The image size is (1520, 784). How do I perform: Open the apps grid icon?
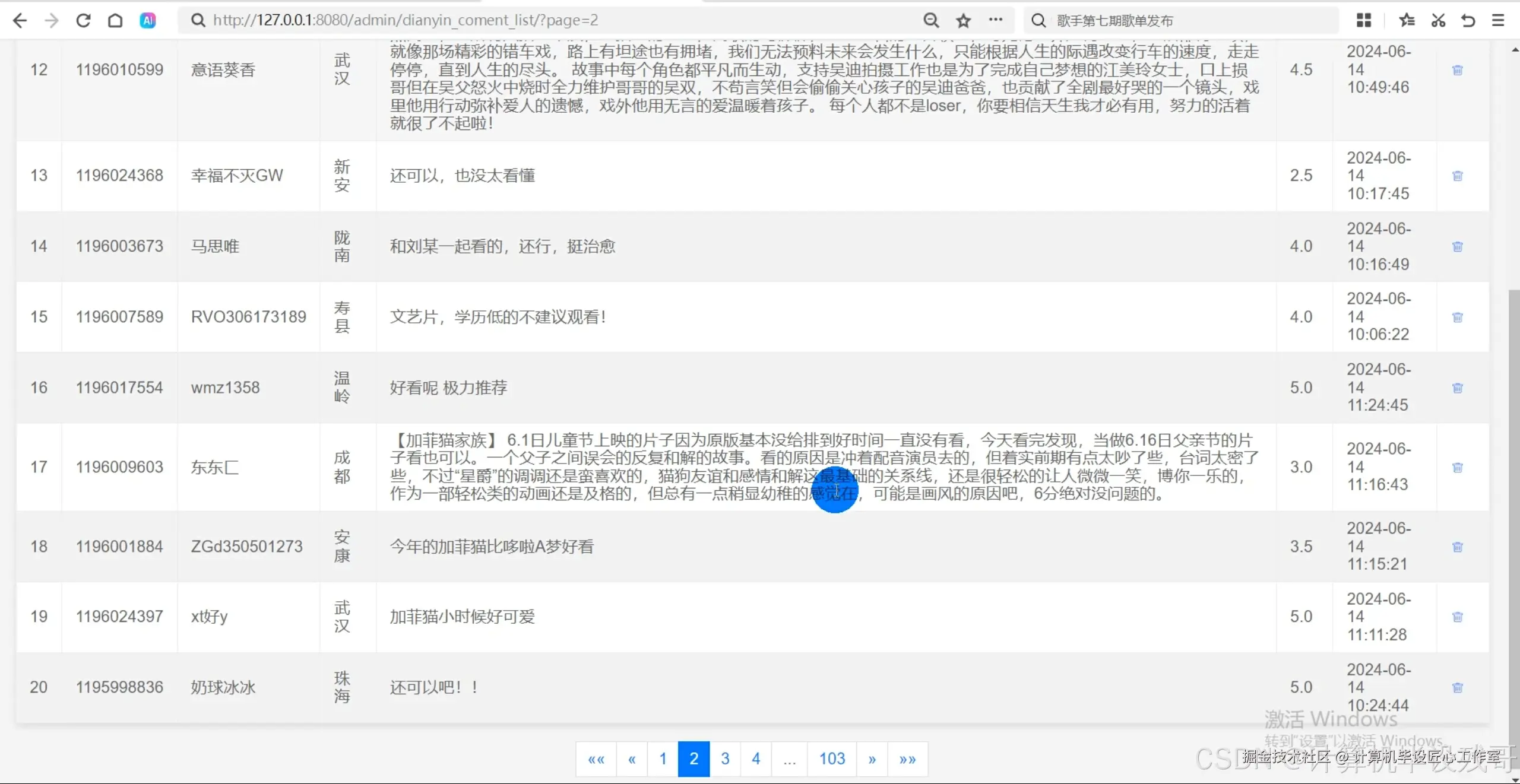click(1364, 20)
